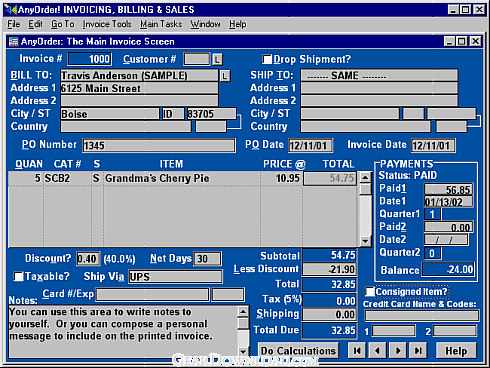Screen dimensions: 490x368
Task: Click the Ship To Address 1 field
Action: coord(379,88)
